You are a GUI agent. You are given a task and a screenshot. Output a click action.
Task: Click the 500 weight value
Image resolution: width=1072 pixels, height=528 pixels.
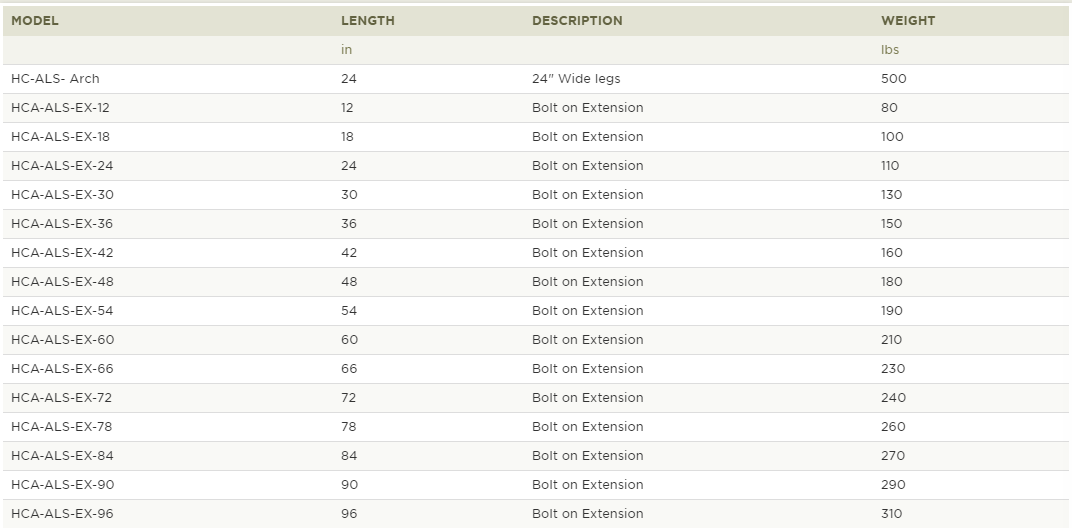894,79
